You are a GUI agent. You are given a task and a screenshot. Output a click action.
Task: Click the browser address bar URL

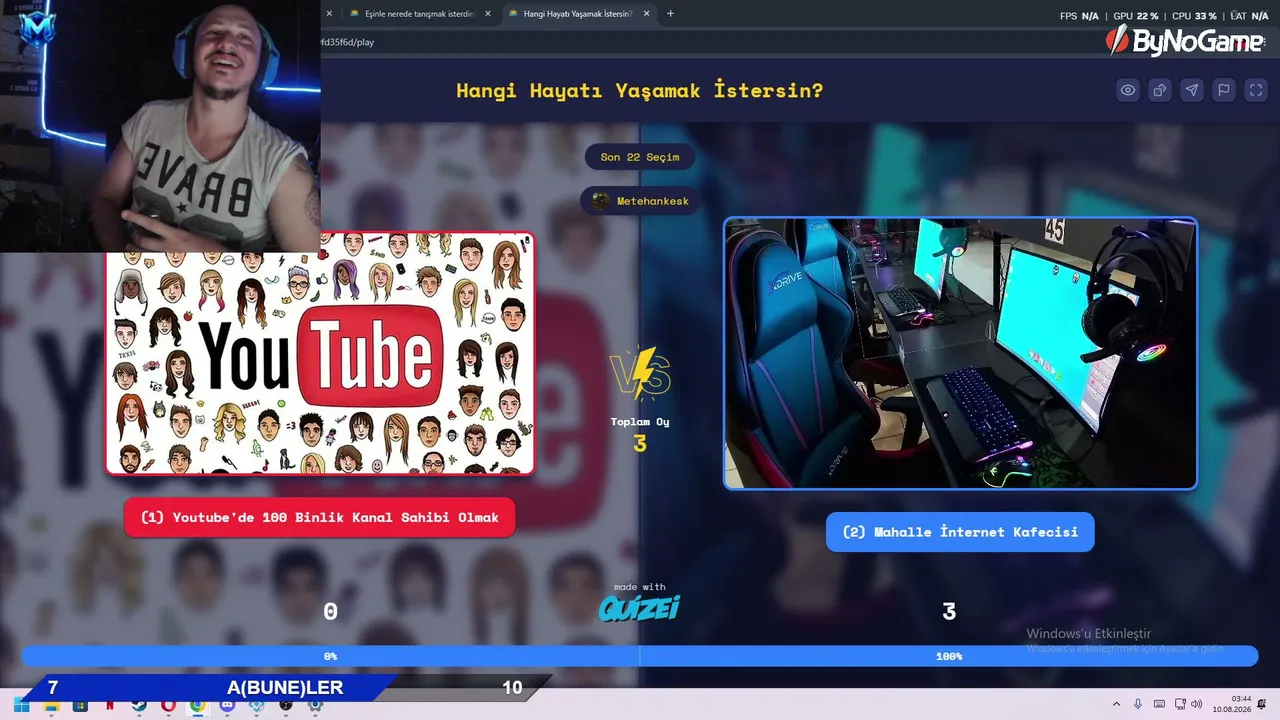pyautogui.click(x=347, y=42)
